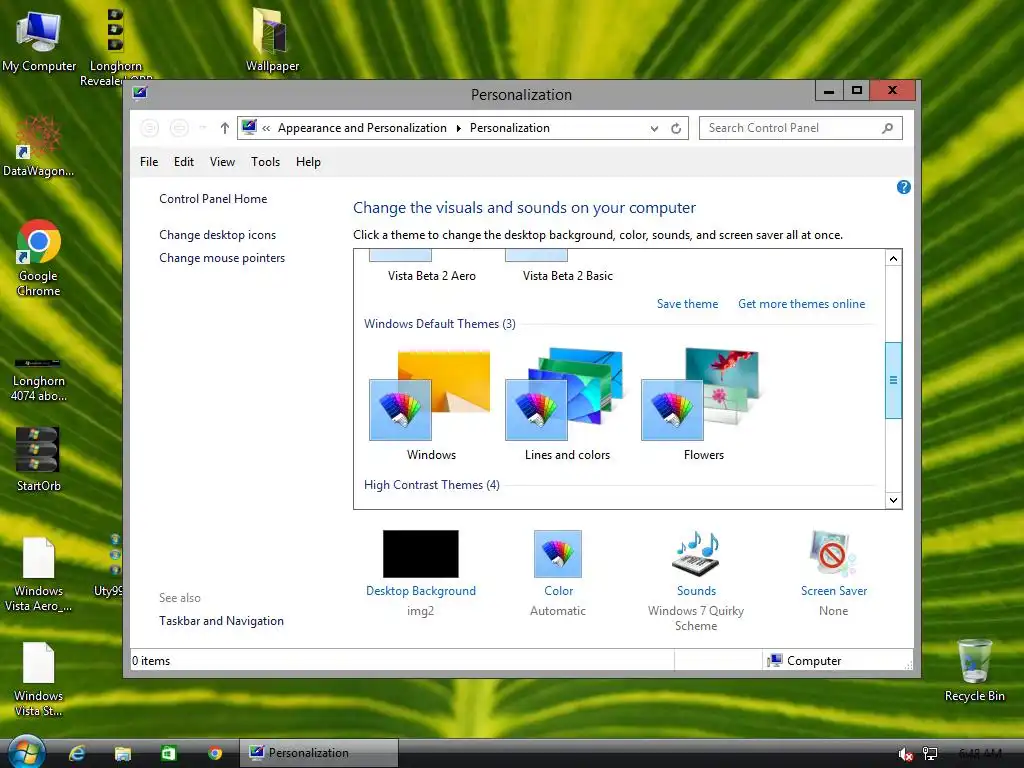This screenshot has width=1024, height=768.
Task: Click the Save theme link
Action: click(x=687, y=304)
